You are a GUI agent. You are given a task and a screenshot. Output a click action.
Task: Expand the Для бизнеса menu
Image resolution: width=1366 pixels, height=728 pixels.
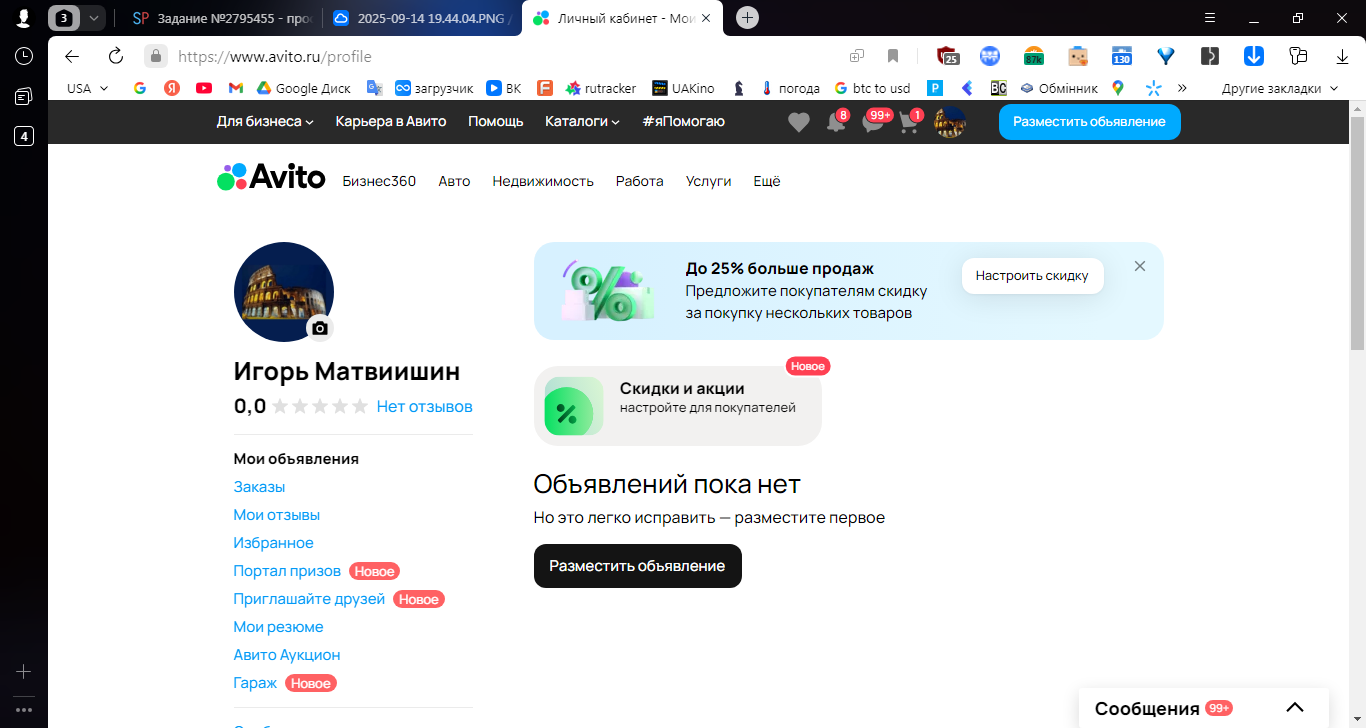tap(265, 121)
